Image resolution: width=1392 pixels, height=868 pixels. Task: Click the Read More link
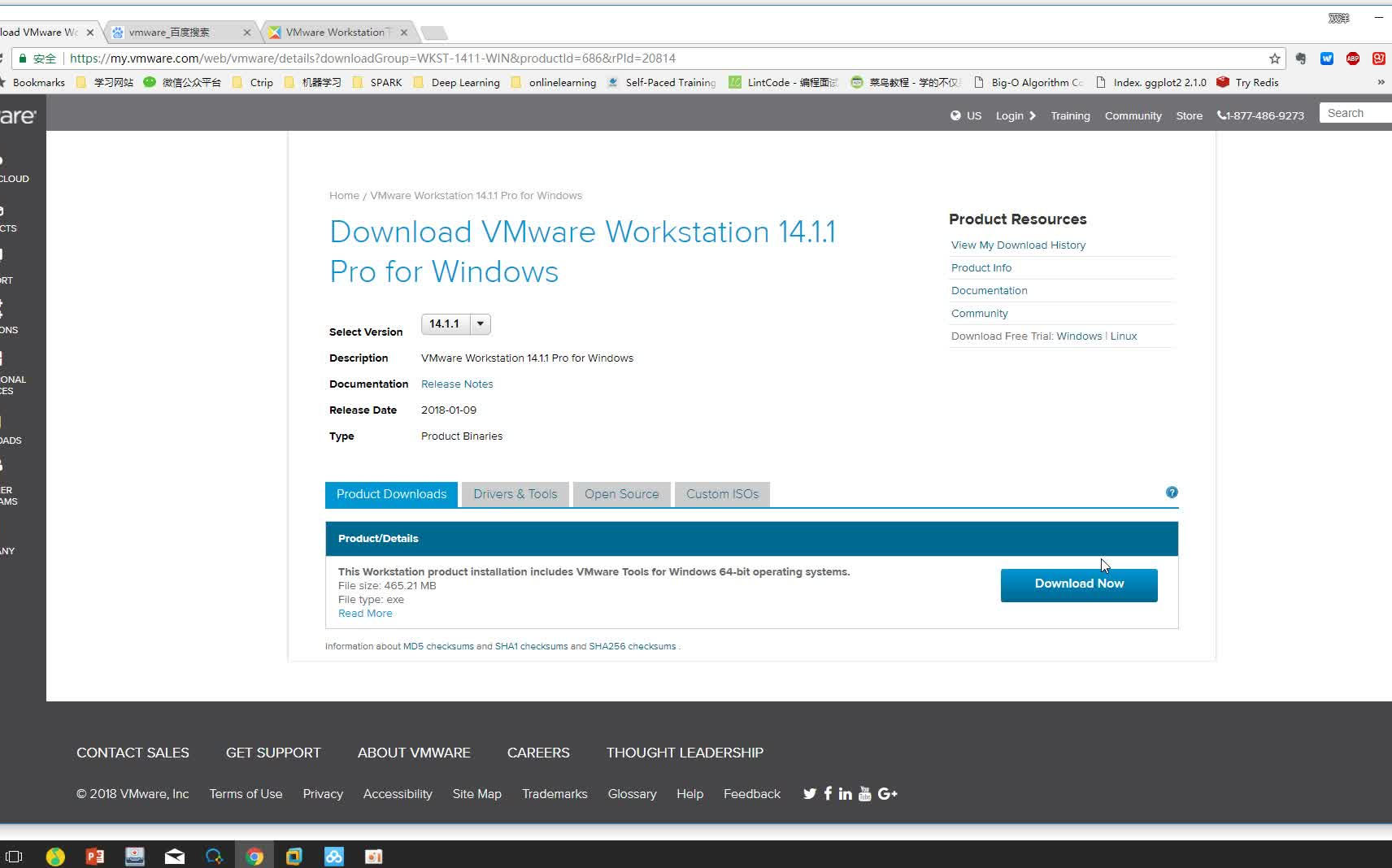(365, 614)
